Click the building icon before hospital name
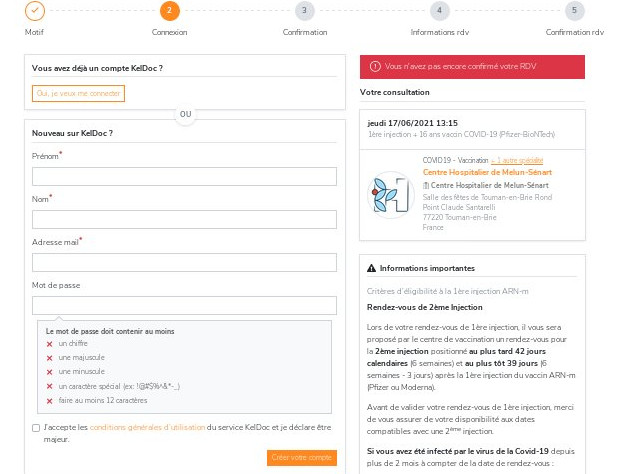Screen dimensions: 624x474 pos(426,185)
